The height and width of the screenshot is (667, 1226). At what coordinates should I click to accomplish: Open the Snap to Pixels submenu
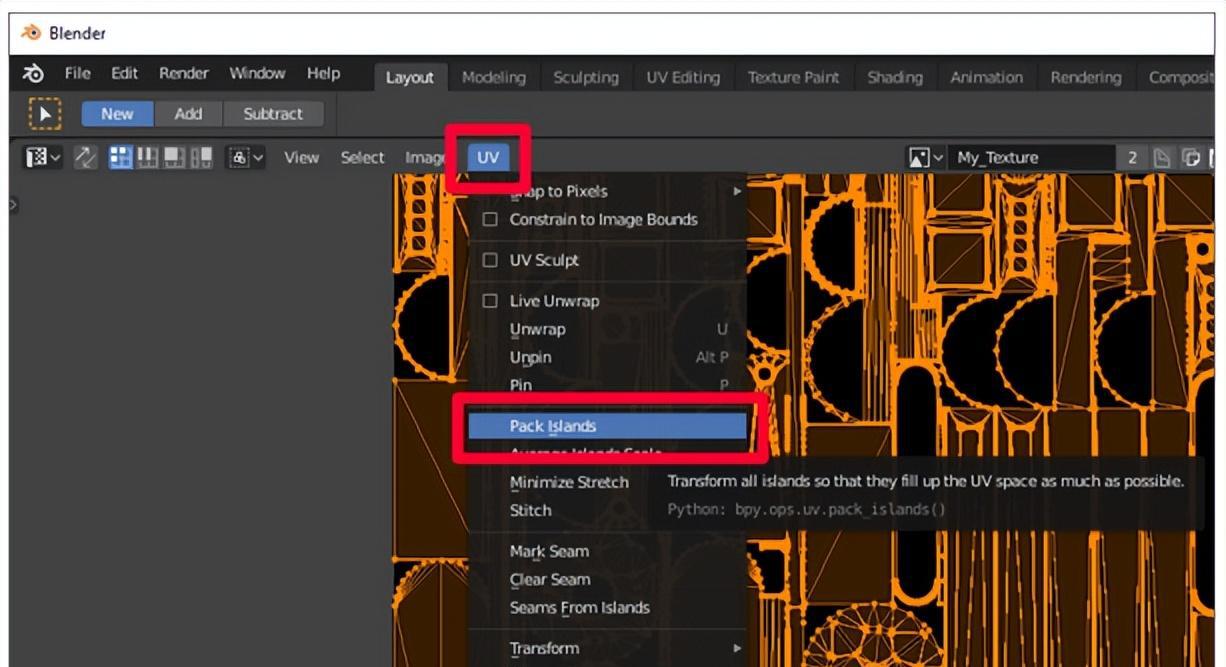tap(607, 191)
